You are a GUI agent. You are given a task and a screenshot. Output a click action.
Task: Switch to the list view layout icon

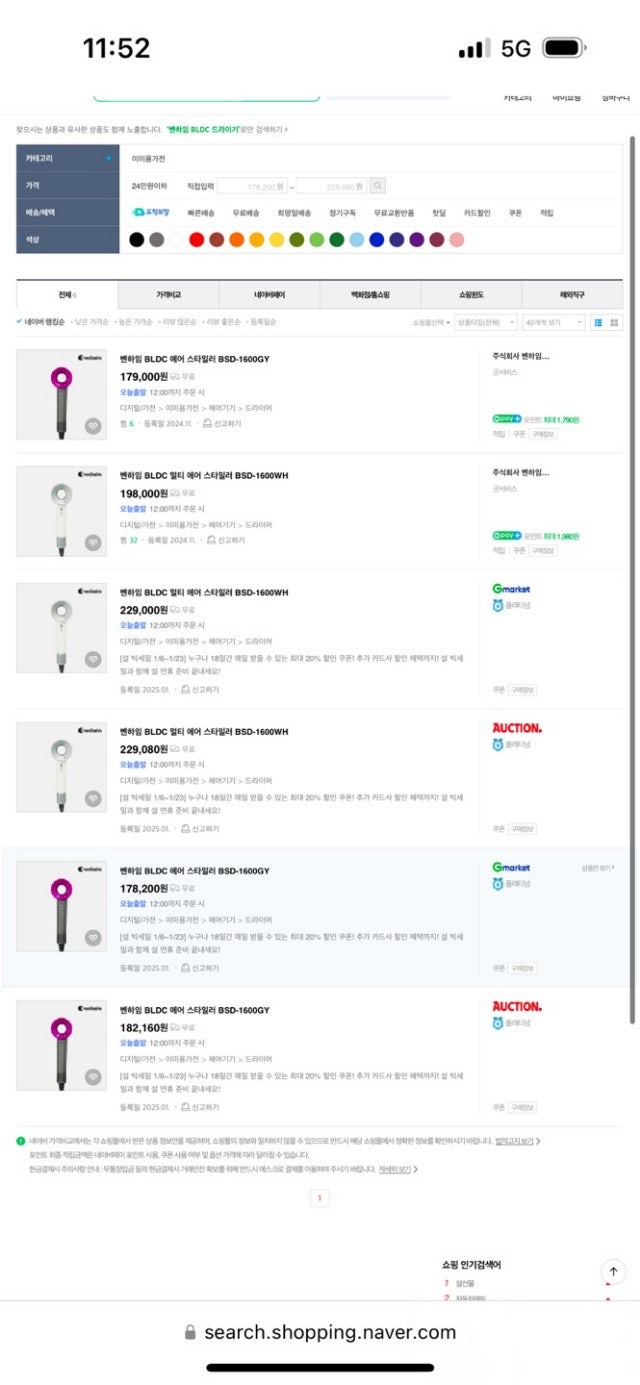pyautogui.click(x=598, y=322)
